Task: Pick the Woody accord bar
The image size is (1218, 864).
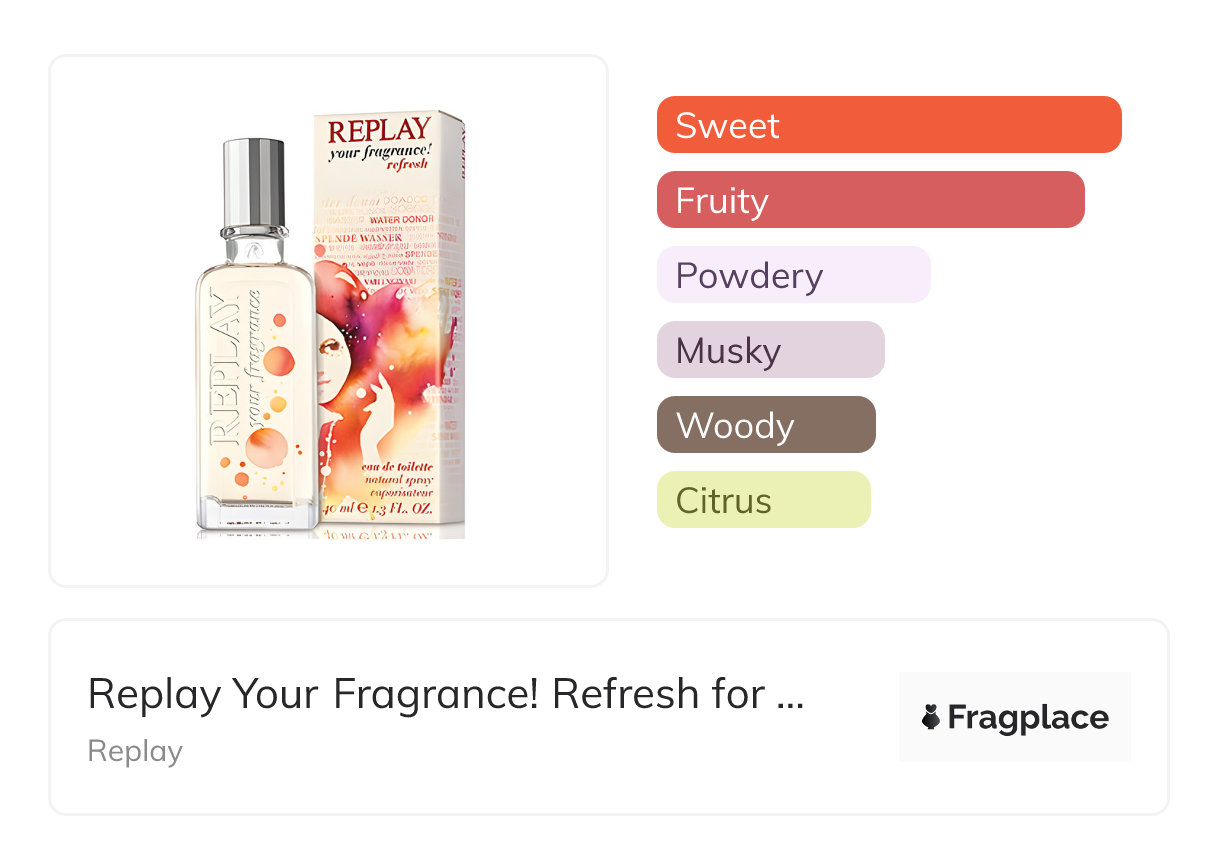Action: 766,425
